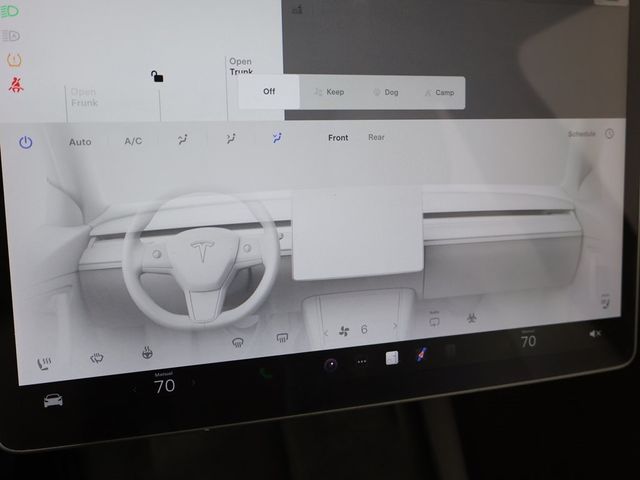
Task: Switch to the Front climate tab
Action: tap(338, 138)
